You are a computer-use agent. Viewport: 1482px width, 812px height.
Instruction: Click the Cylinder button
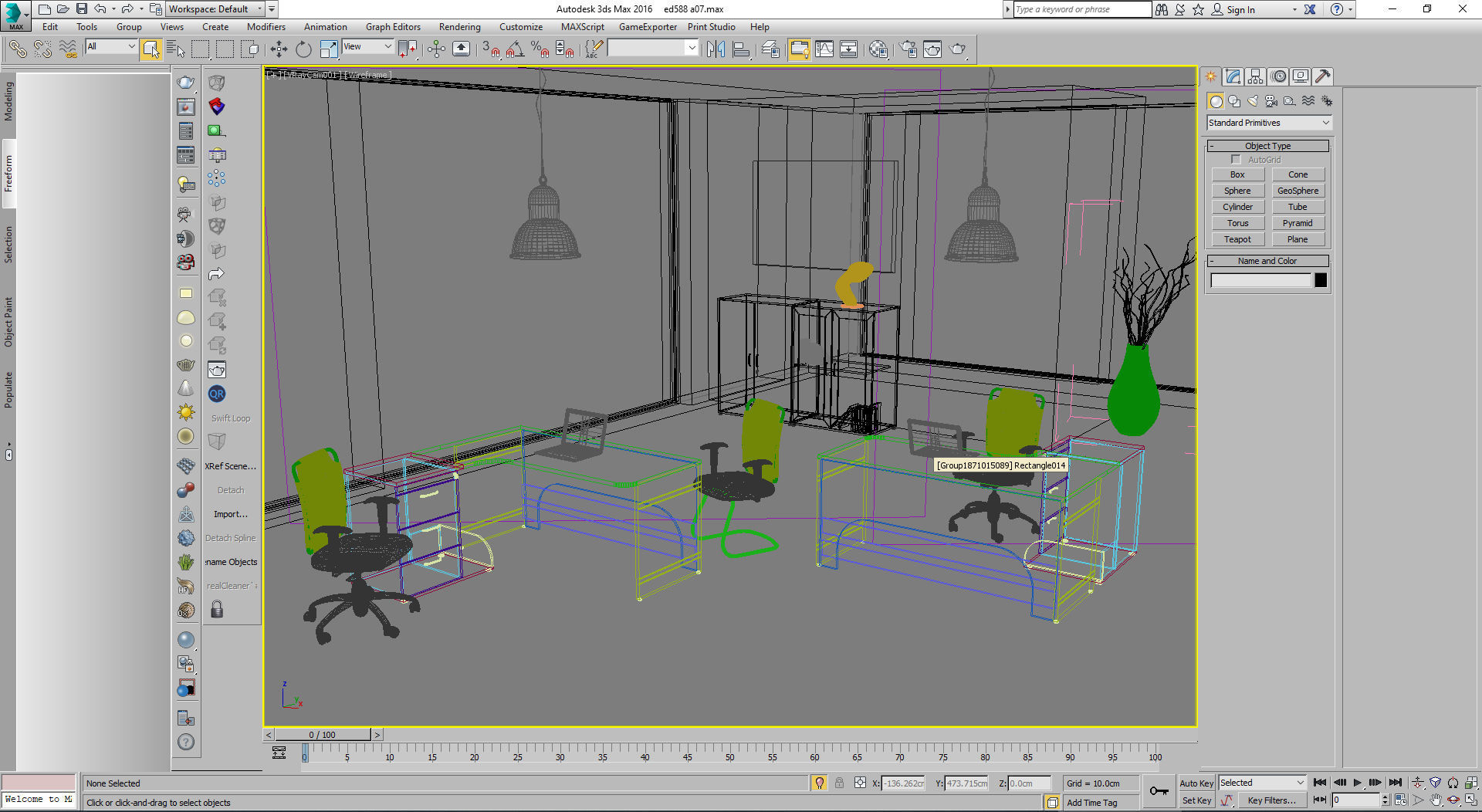pyautogui.click(x=1237, y=207)
